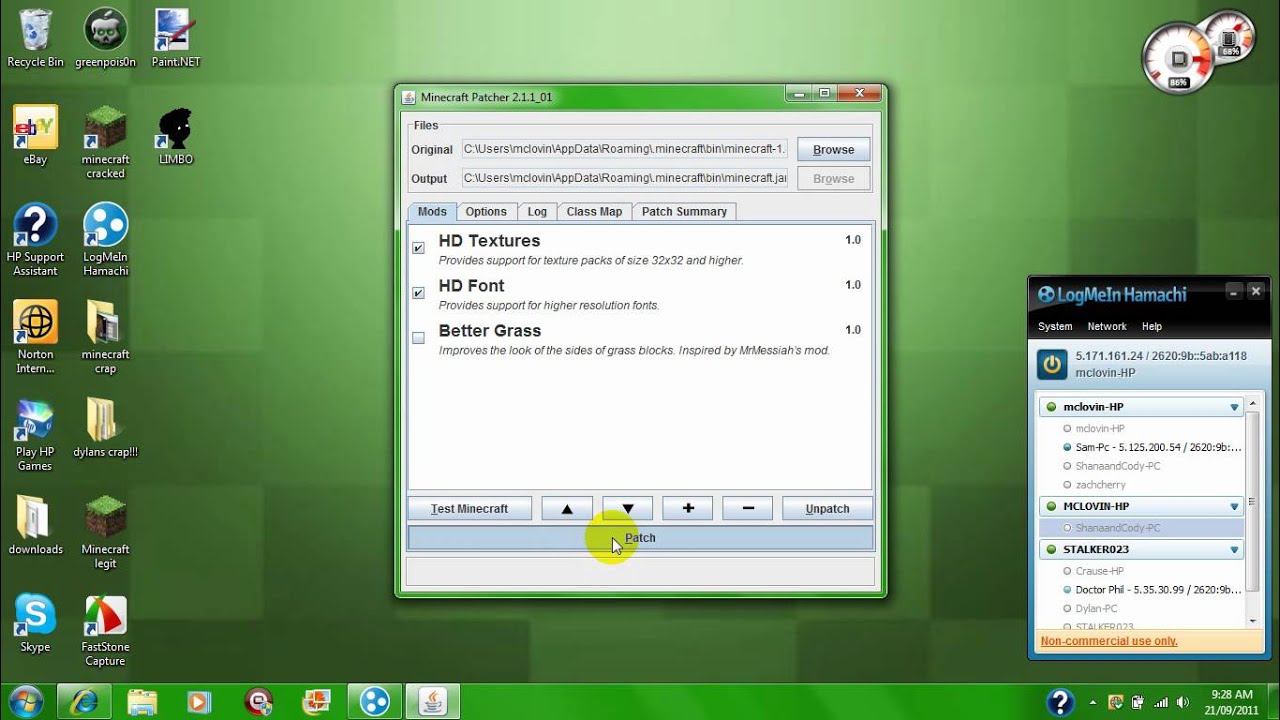This screenshot has height=720, width=1280.
Task: Select the Better Grass mod row title
Action: coord(490,331)
